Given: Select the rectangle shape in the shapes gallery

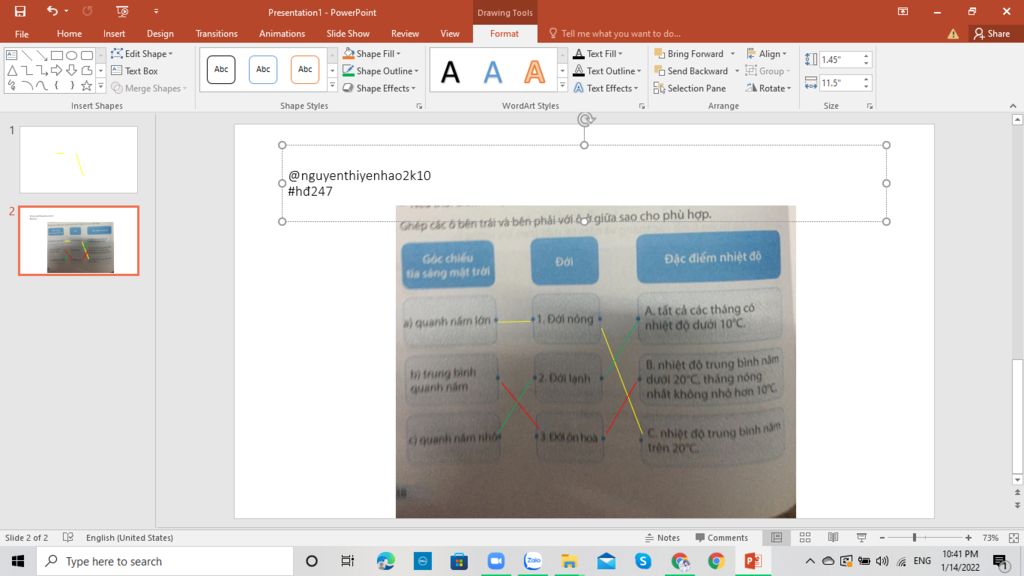Looking at the screenshot, I should click(x=57, y=56).
